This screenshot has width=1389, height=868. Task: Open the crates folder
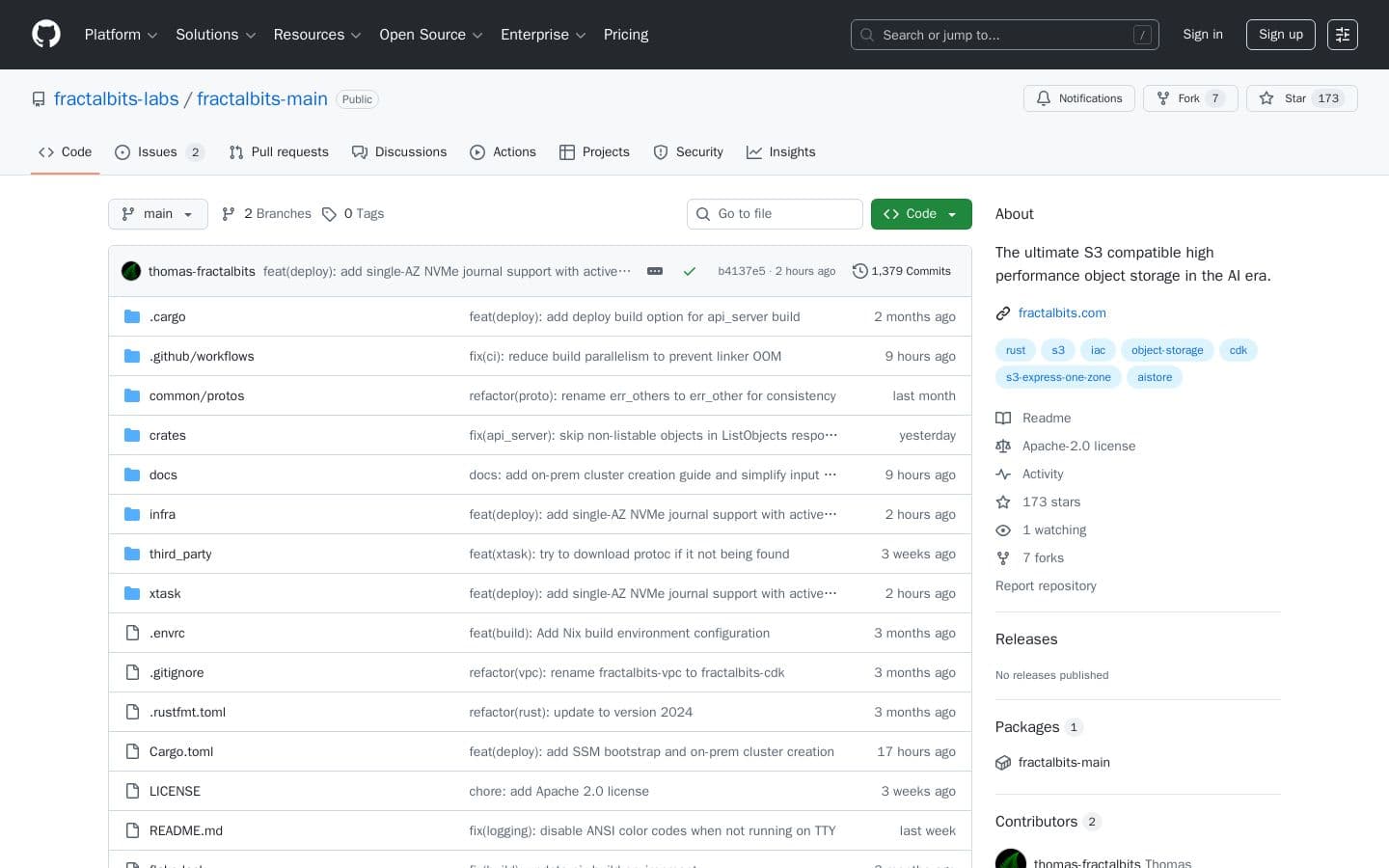(168, 435)
